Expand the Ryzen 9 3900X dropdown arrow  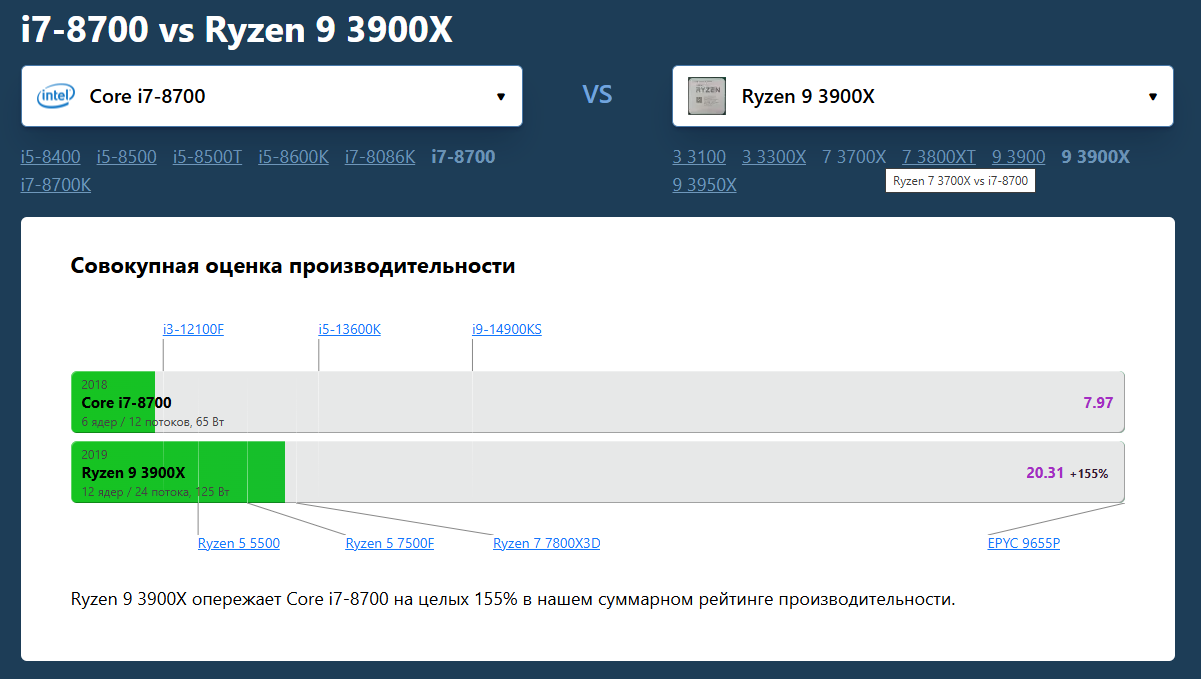pyautogui.click(x=1153, y=97)
